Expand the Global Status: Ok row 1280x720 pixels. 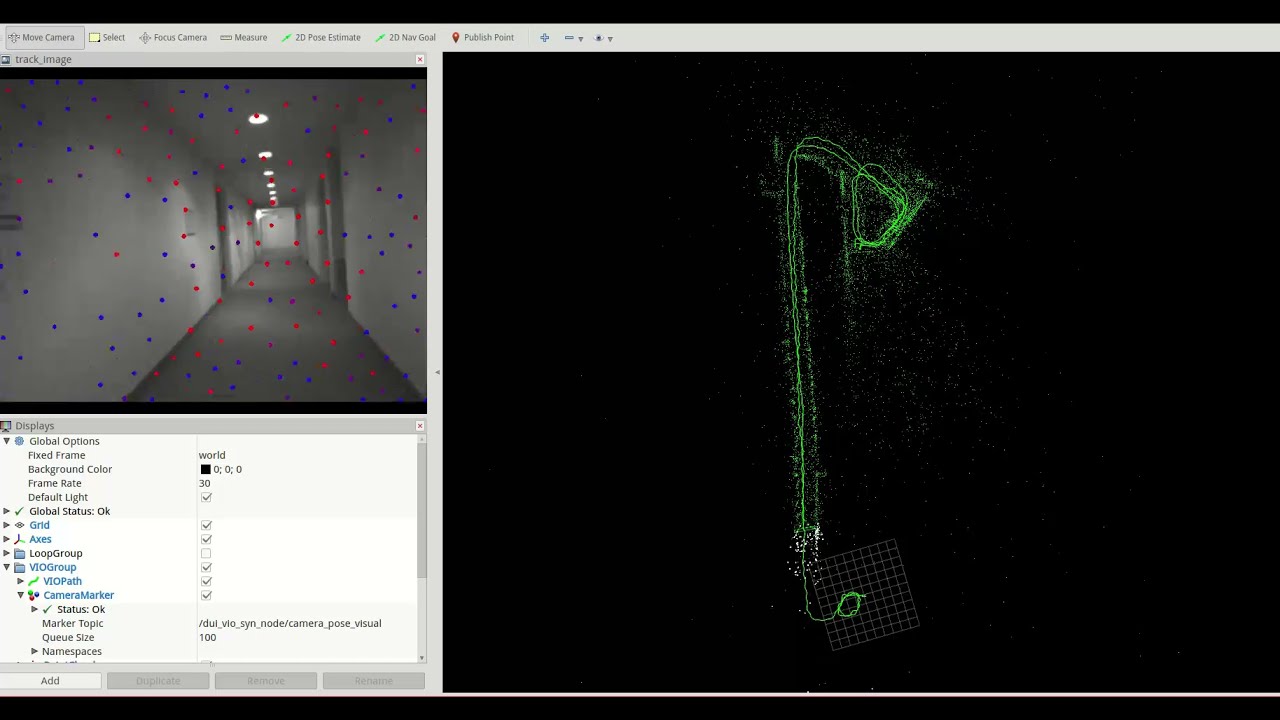click(x=7, y=511)
